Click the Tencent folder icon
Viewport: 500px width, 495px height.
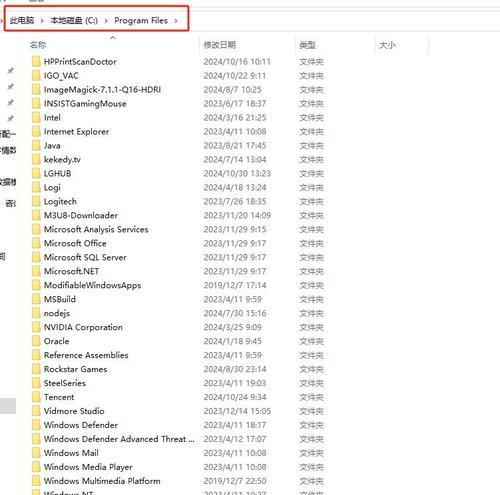tap(36, 397)
